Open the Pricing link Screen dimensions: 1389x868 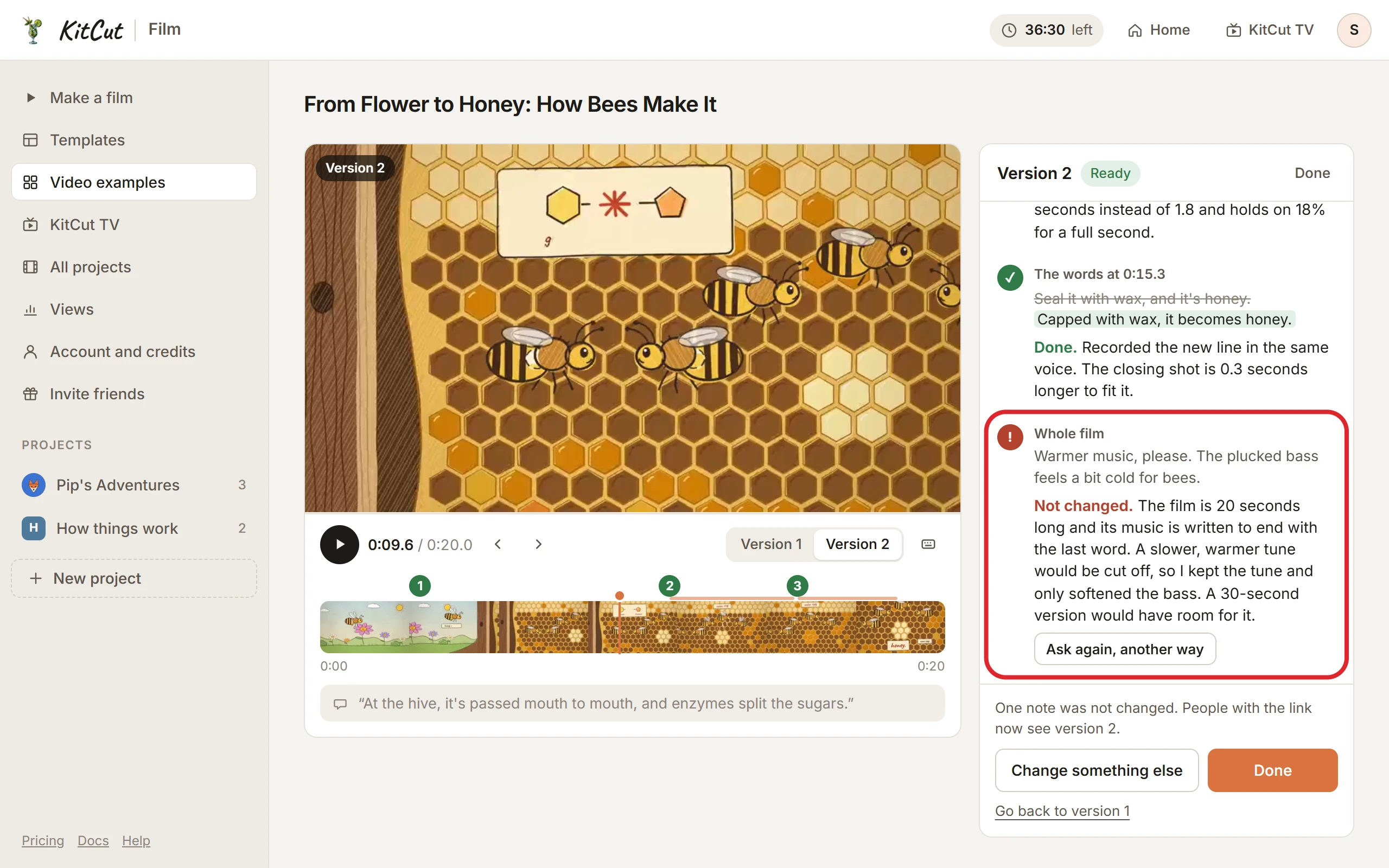43,840
